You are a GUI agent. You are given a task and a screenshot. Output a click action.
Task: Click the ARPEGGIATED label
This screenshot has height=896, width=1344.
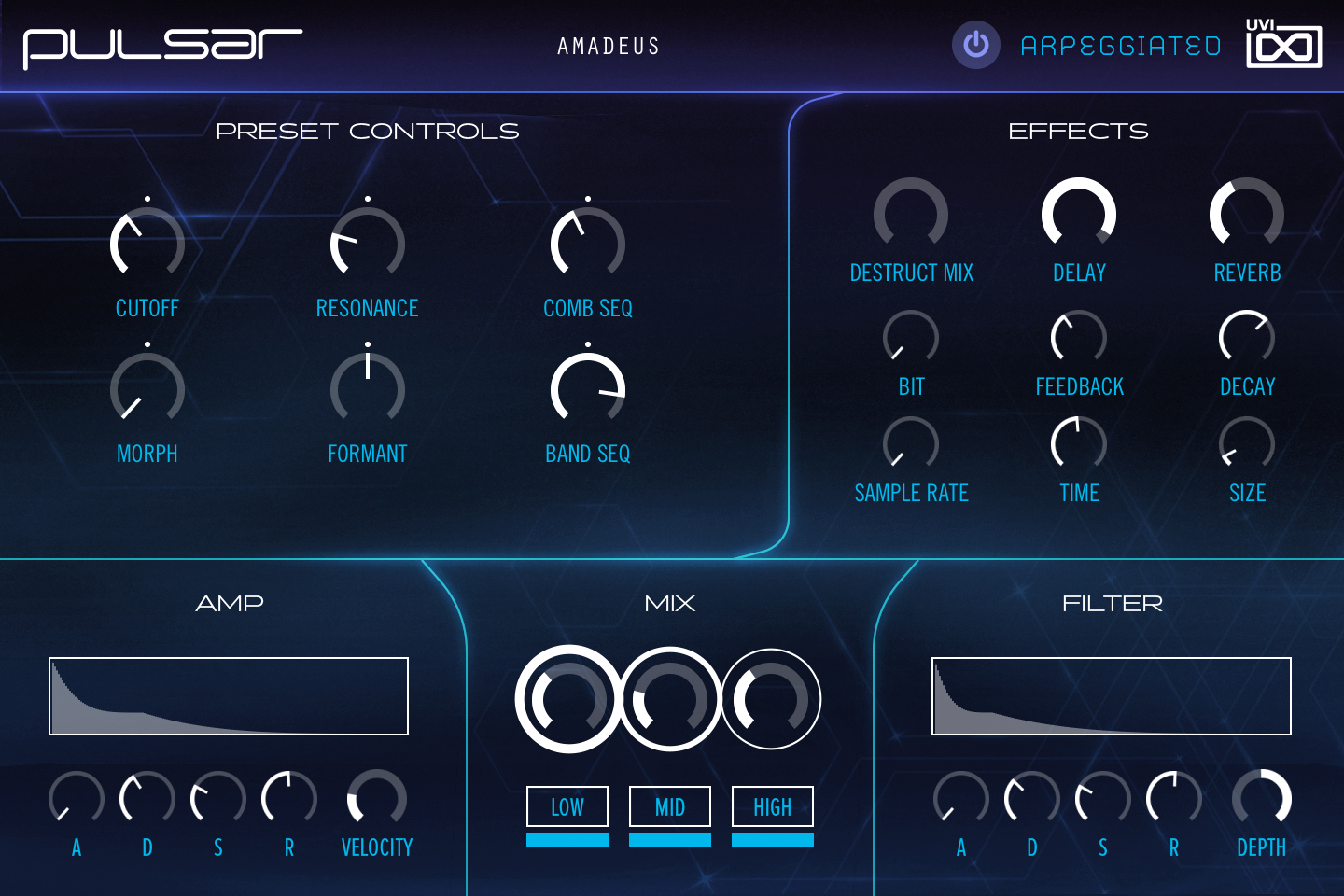tap(1121, 46)
